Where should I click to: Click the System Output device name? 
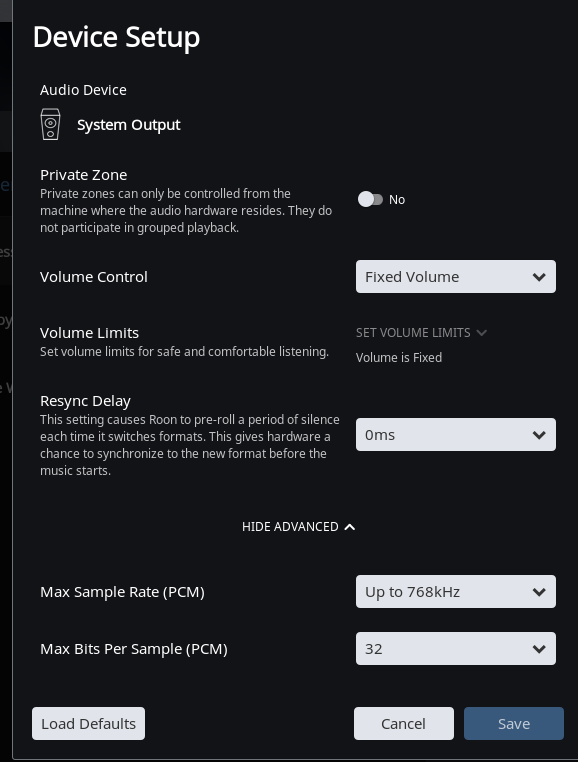click(x=128, y=125)
